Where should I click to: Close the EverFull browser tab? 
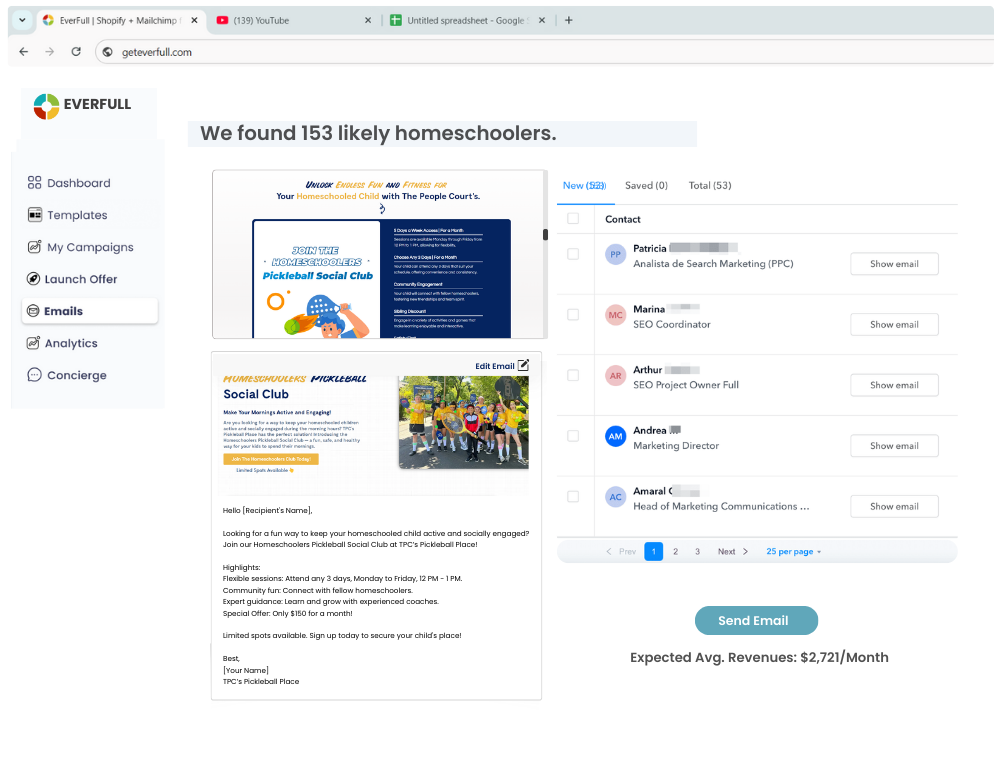(x=195, y=20)
